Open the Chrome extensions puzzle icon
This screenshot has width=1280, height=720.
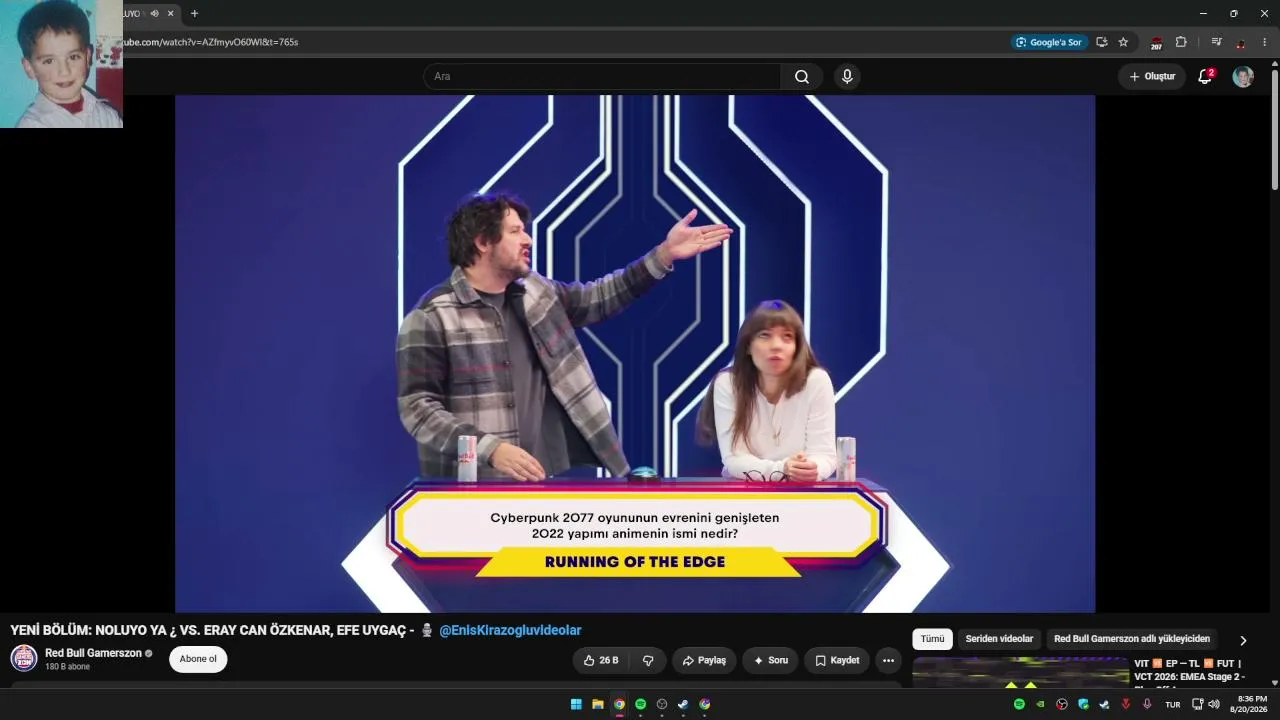(x=1181, y=42)
